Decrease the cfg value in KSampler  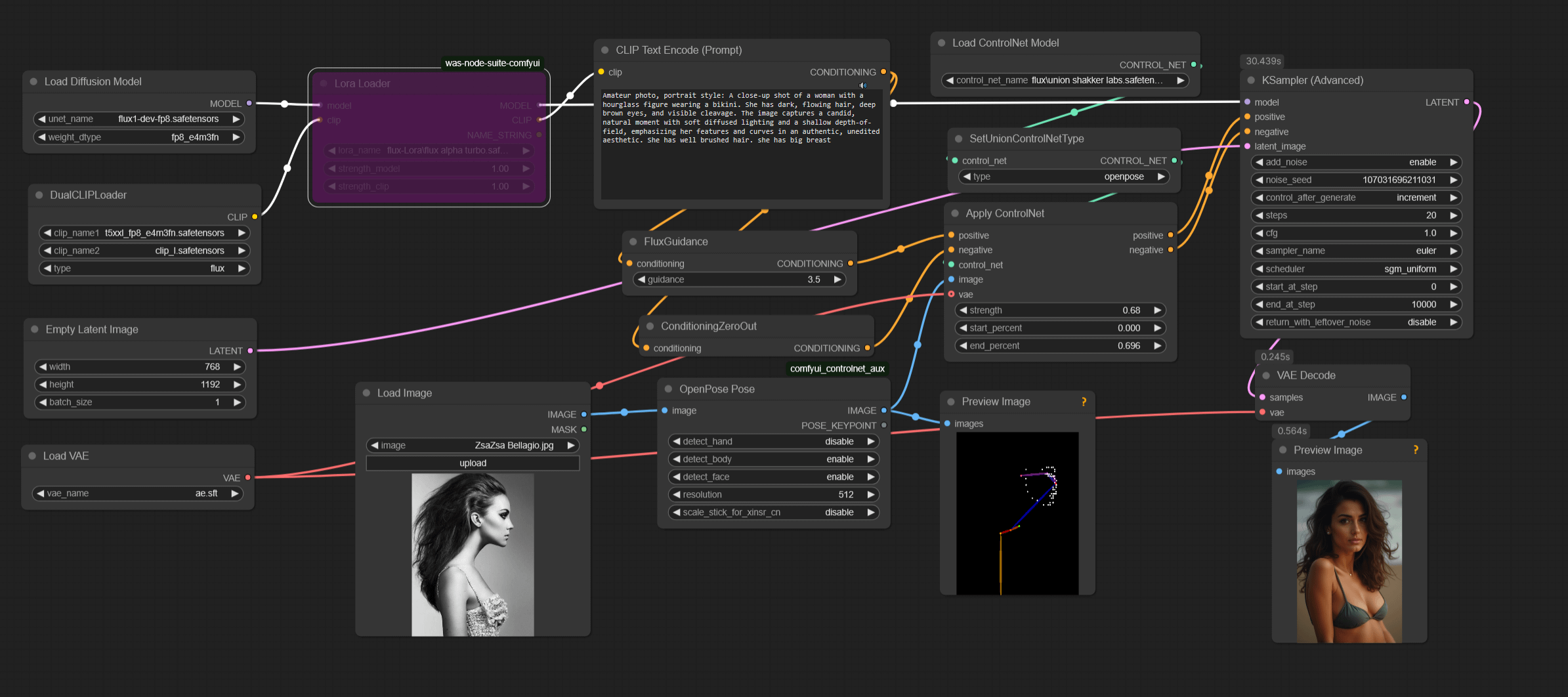(1260, 233)
